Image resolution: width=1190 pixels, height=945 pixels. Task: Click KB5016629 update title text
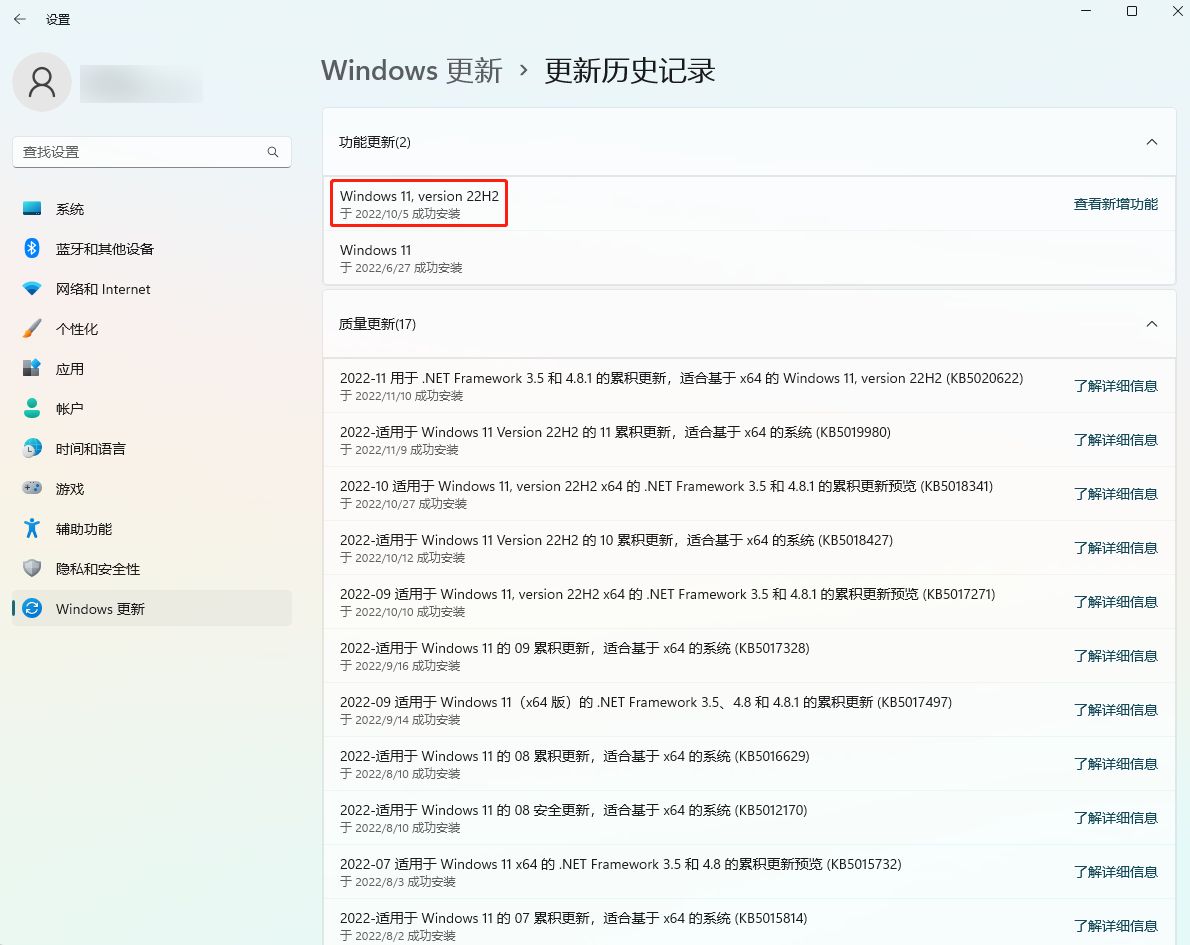point(575,756)
